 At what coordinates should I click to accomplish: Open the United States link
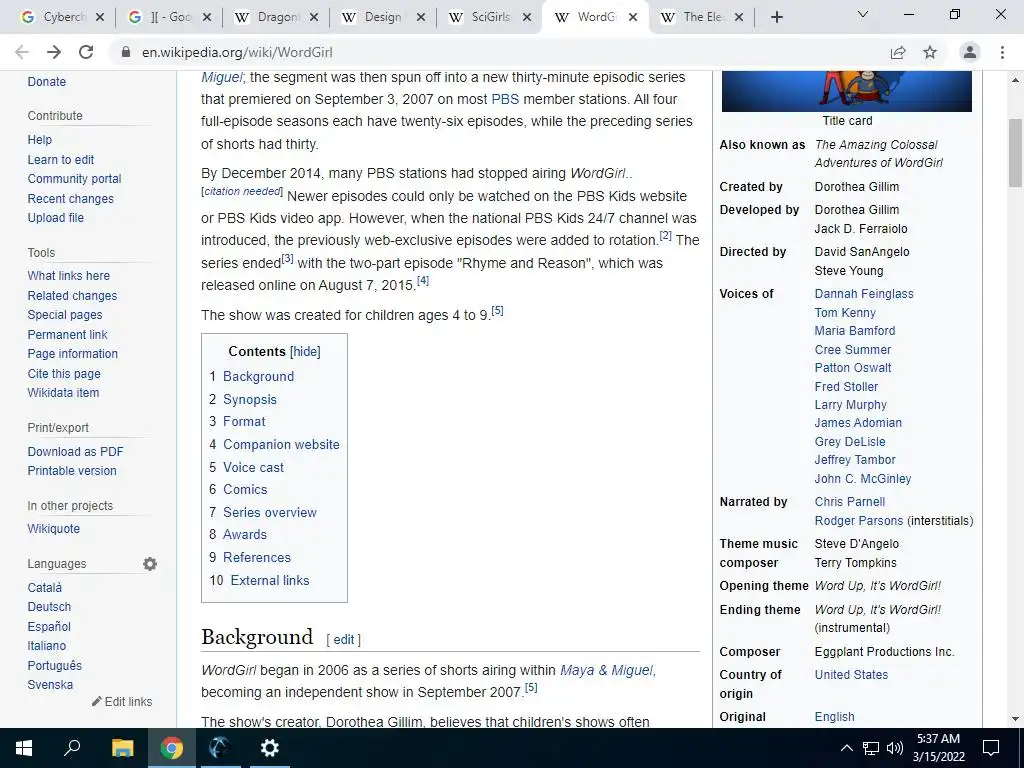[851, 675]
